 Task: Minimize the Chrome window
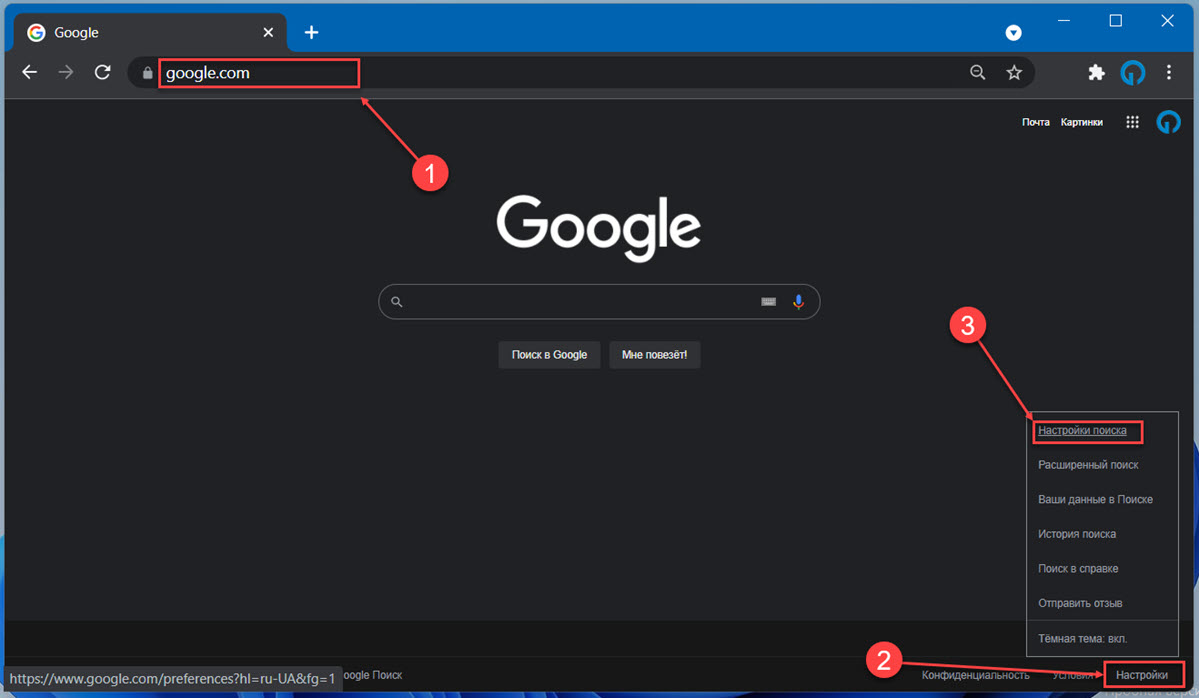click(x=1064, y=21)
